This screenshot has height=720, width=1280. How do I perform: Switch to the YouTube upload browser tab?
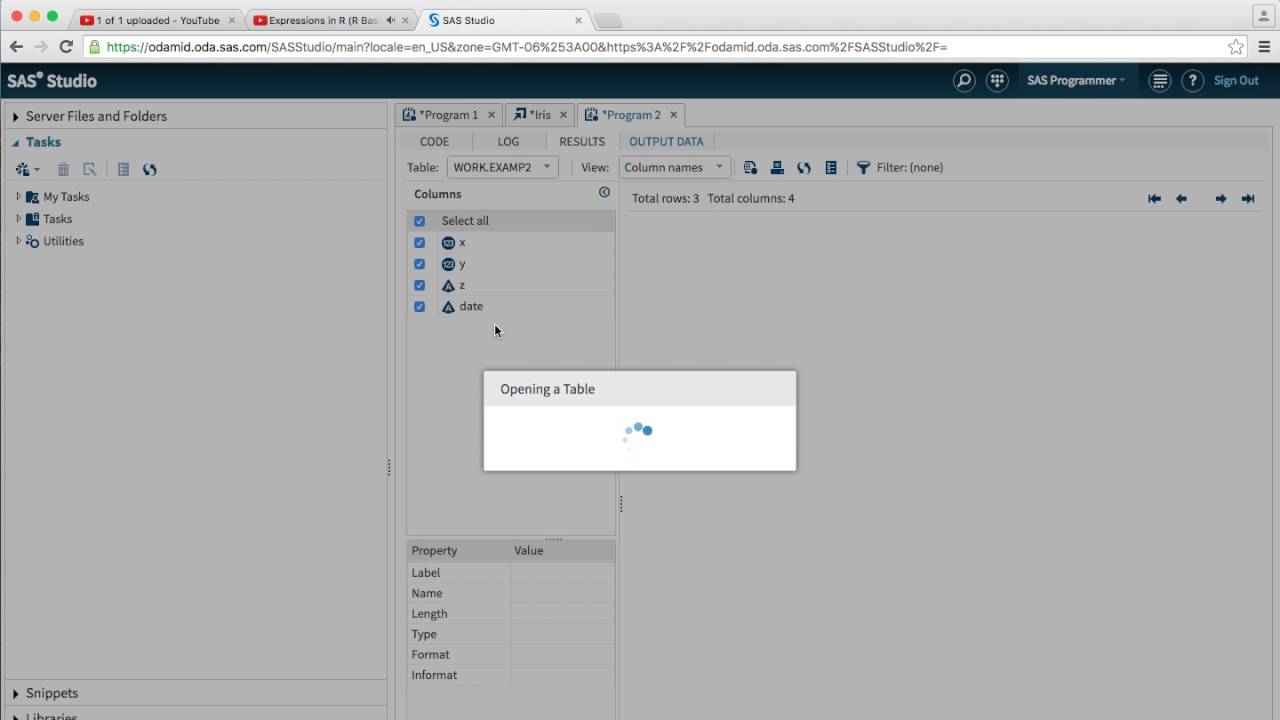point(158,20)
